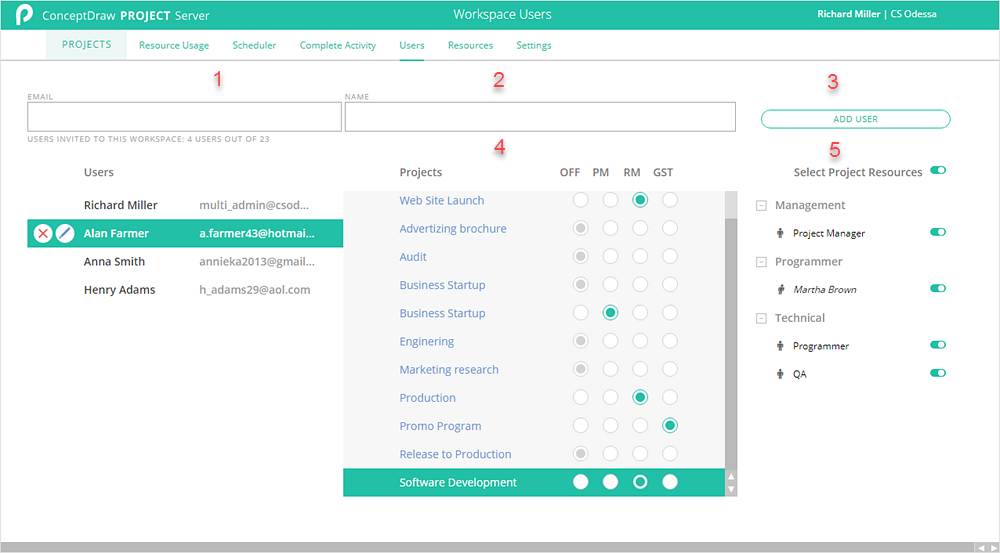Viewport: 1000px width, 553px height.
Task: Select the Software Development project row
Action: pyautogui.click(x=534, y=482)
